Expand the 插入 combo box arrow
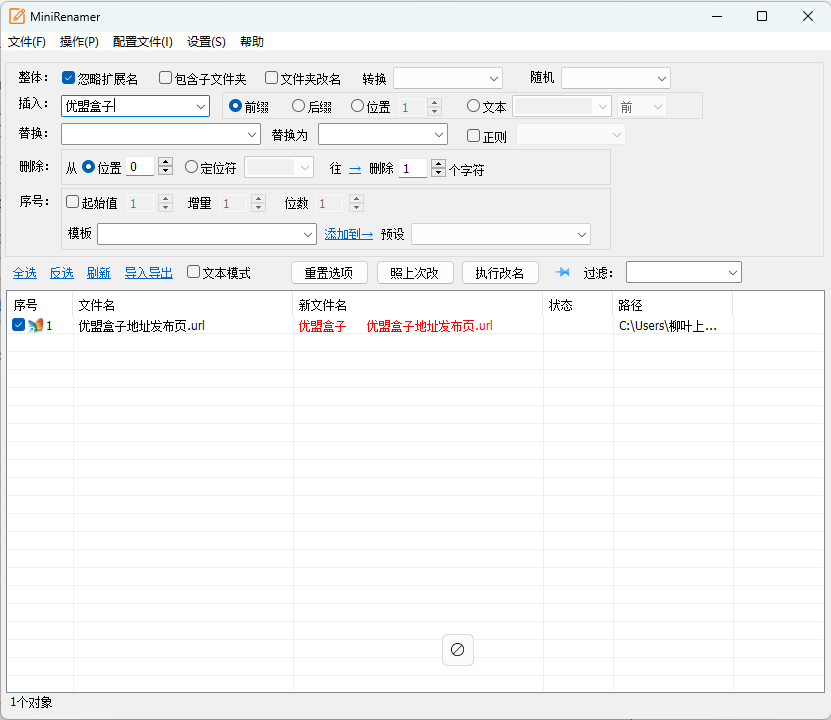This screenshot has height=720, width=831. (201, 106)
